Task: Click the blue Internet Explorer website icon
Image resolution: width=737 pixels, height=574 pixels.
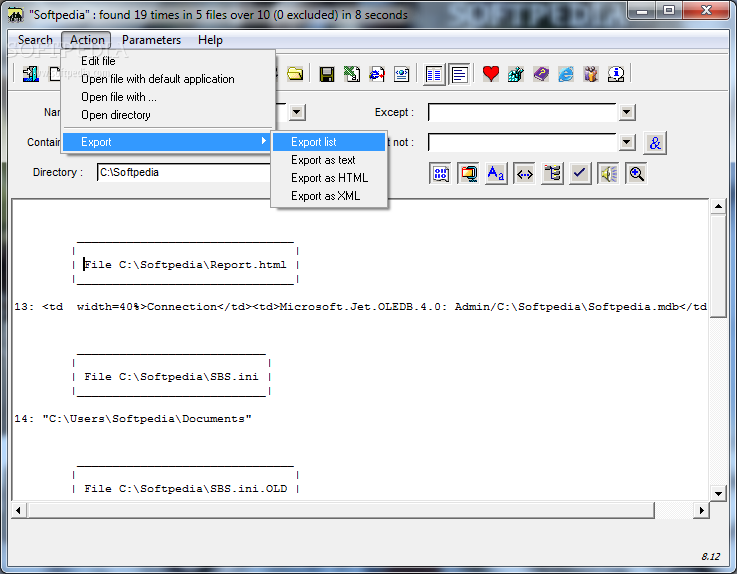Action: click(x=566, y=74)
